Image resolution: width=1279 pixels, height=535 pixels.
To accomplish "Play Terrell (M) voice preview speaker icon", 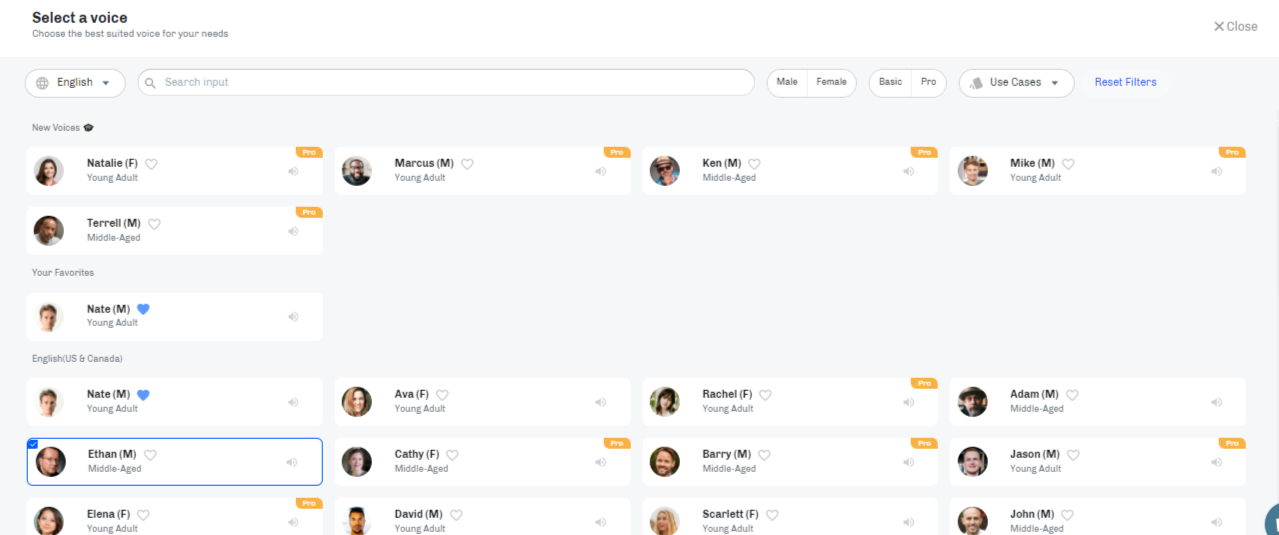I will point(293,231).
